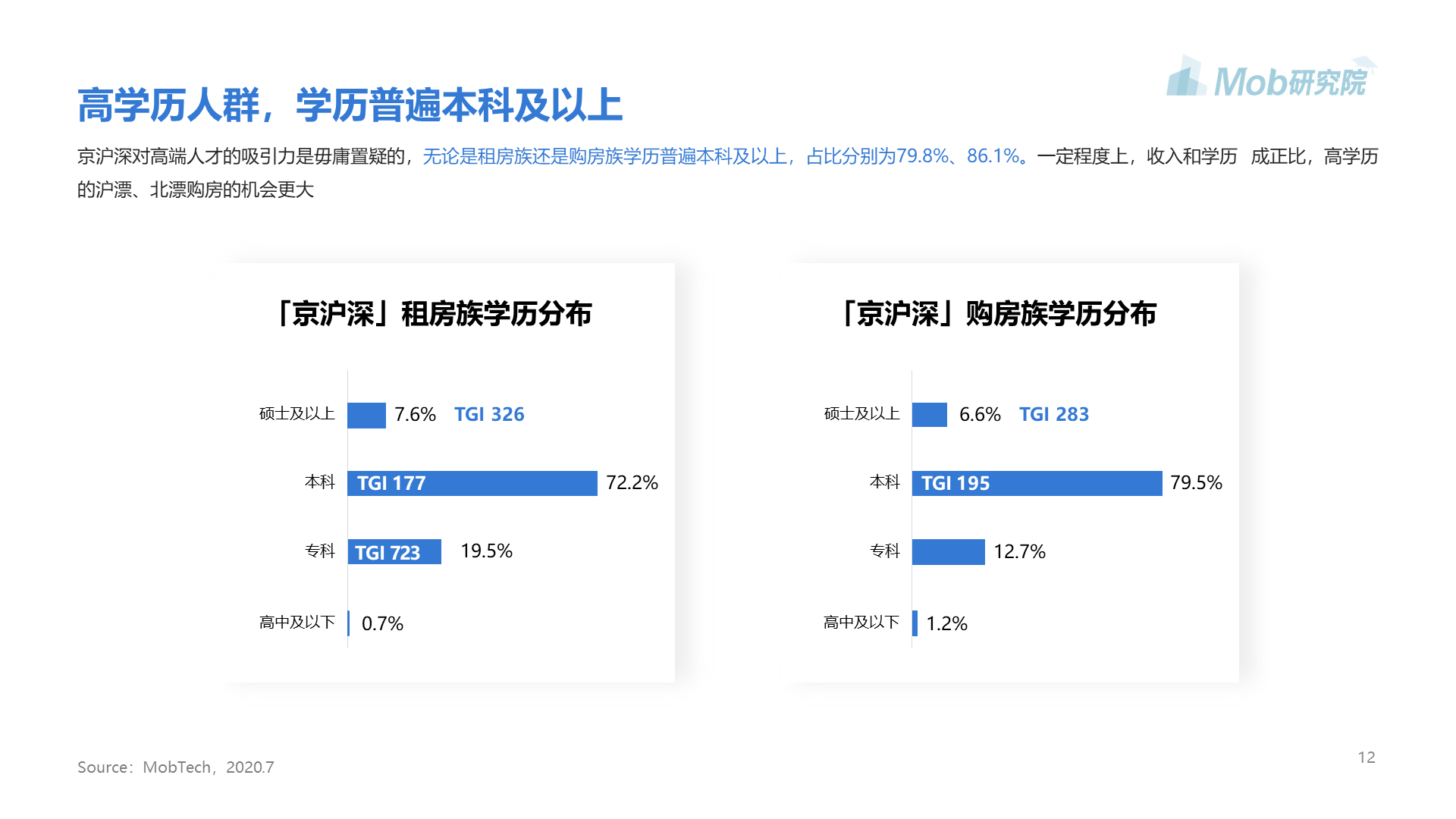Select the TGI 283 label
This screenshot has height=819, width=1456.
coord(1054,415)
